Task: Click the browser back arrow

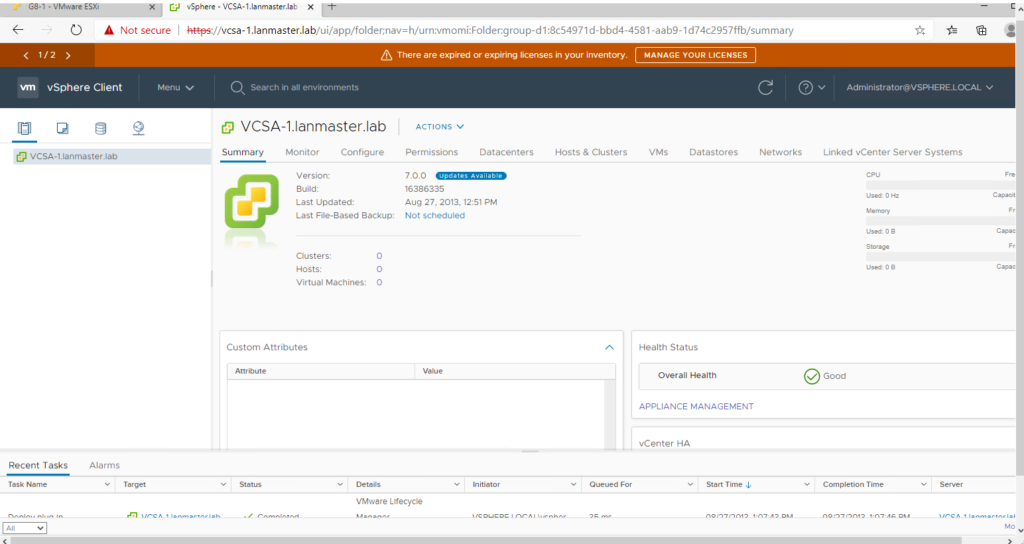Action: coord(18,30)
